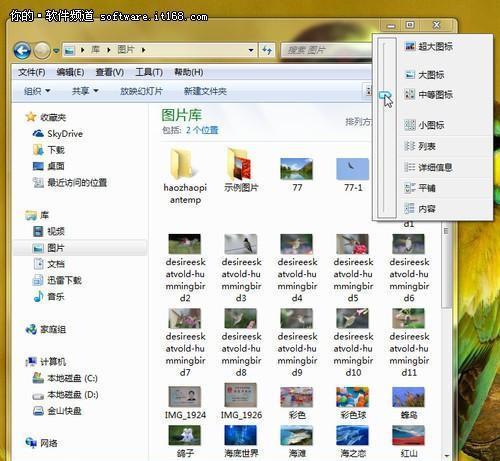Open SkyDrive in favorites
Screen dimensions: 500x461
(58, 134)
